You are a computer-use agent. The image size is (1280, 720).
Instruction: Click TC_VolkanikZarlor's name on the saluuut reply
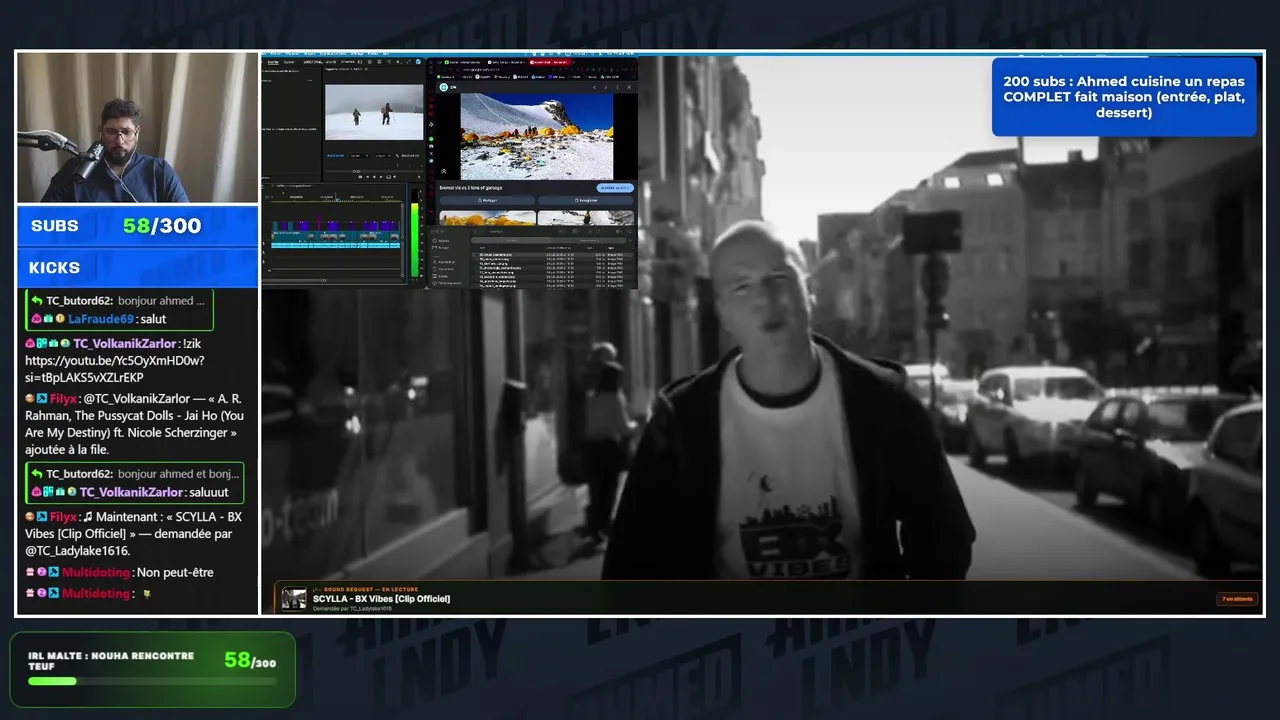[x=131, y=492]
